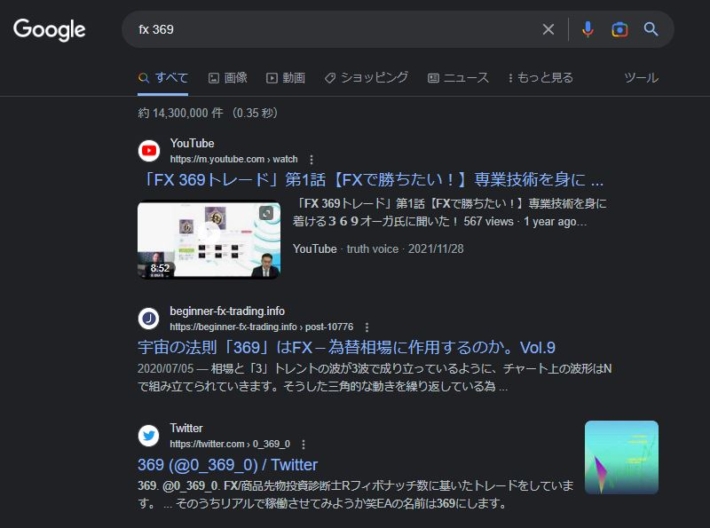Switch to the 動画 tab
The height and width of the screenshot is (528, 710).
tap(286, 78)
